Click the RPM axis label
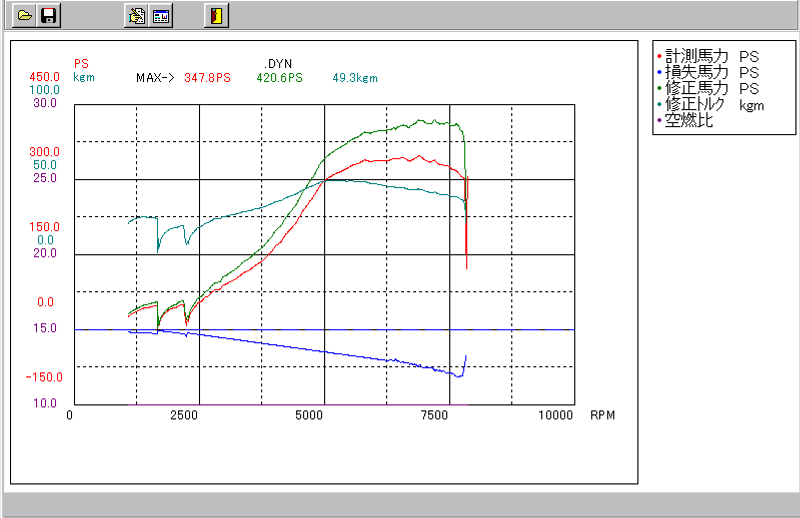This screenshot has height=518, width=800. click(x=603, y=415)
